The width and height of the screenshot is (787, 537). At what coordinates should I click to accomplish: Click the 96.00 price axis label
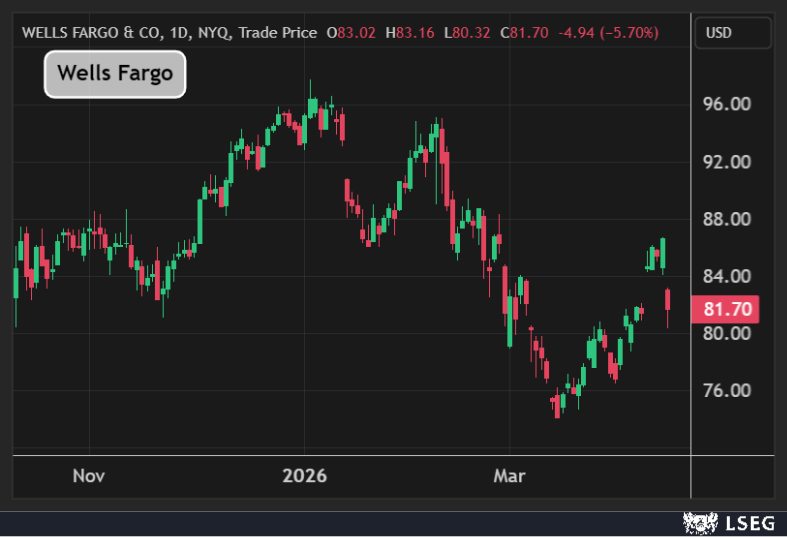tap(727, 104)
